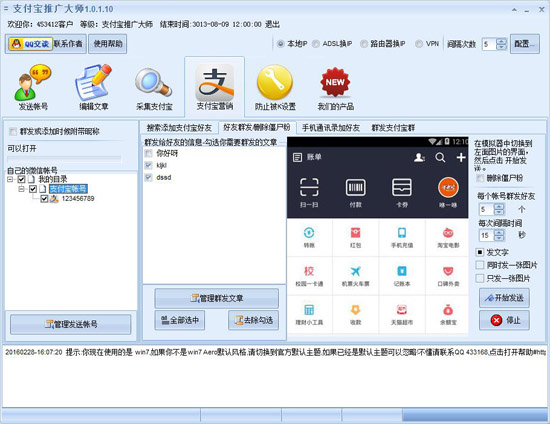Image resolution: width=550 pixels, height=424 pixels.
Task: Tap the 理财小工具 calculator icon
Action: click(309, 310)
